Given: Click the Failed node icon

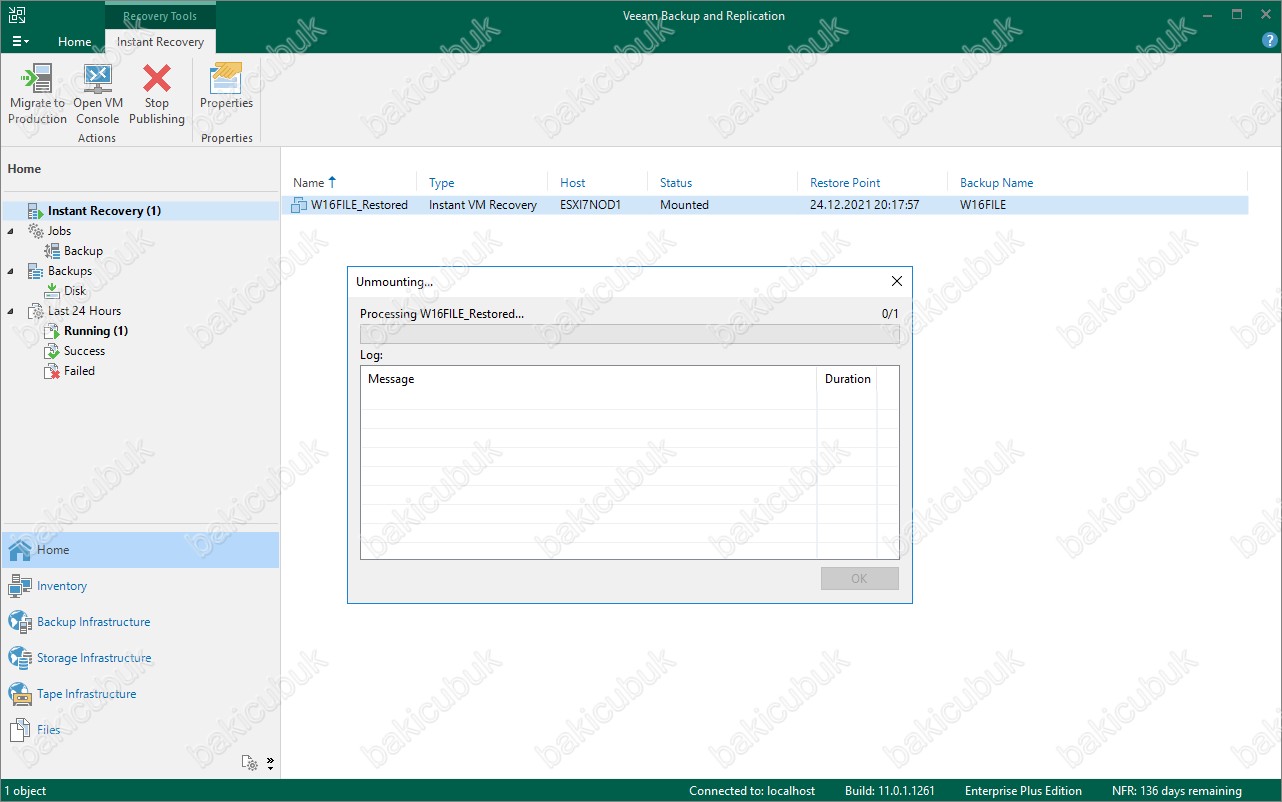Looking at the screenshot, I should tap(52, 371).
